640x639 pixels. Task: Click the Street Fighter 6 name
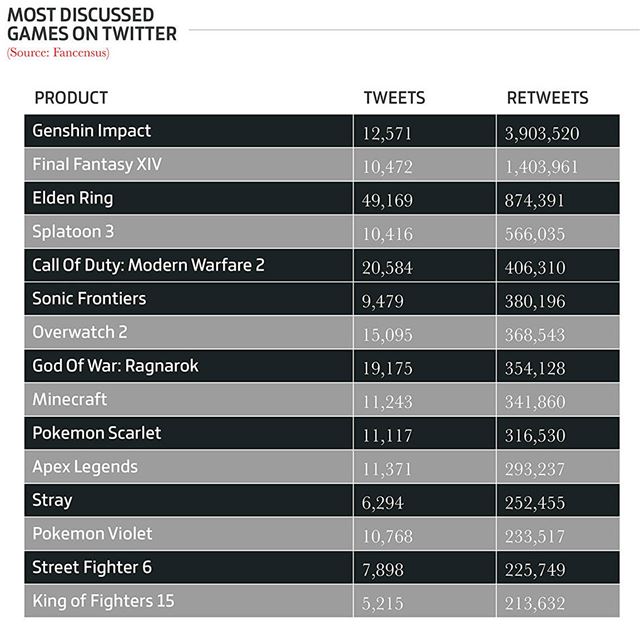coord(92,568)
